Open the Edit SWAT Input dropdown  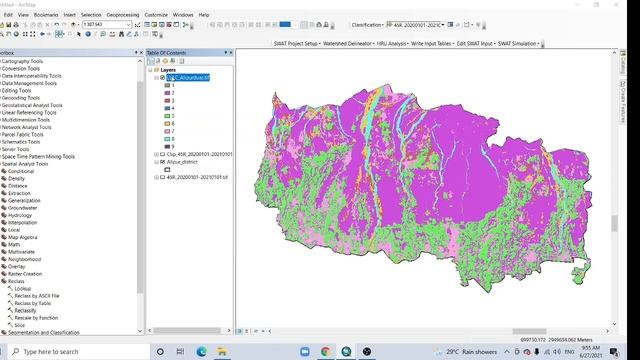(x=476, y=44)
